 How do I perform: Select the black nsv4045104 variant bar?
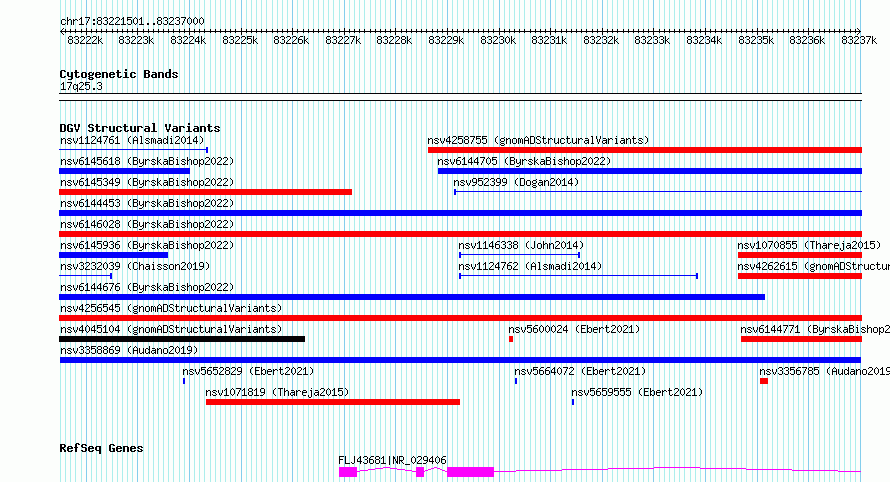(182, 339)
